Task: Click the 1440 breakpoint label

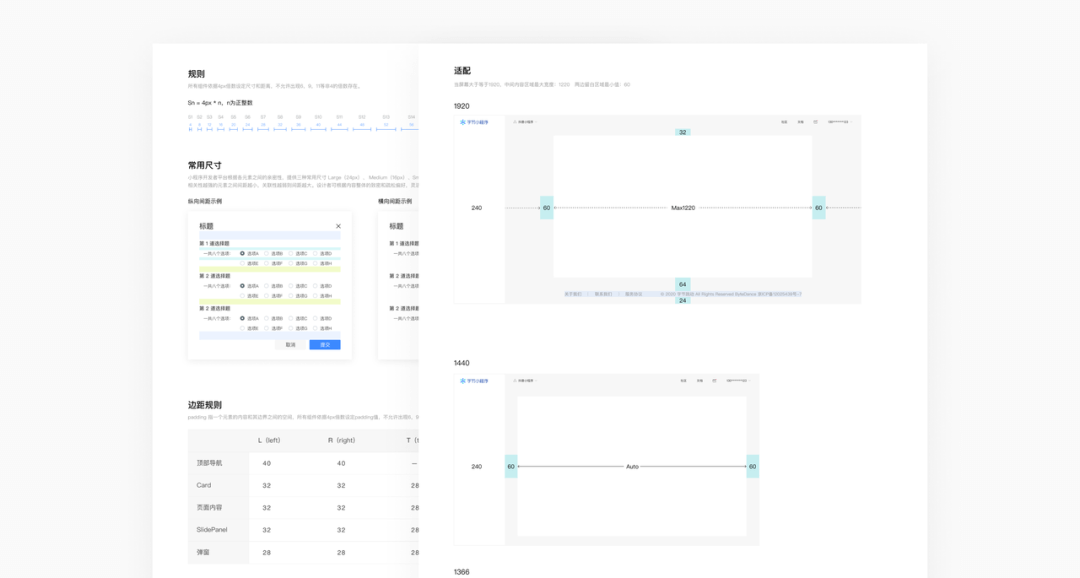Action: [461, 363]
